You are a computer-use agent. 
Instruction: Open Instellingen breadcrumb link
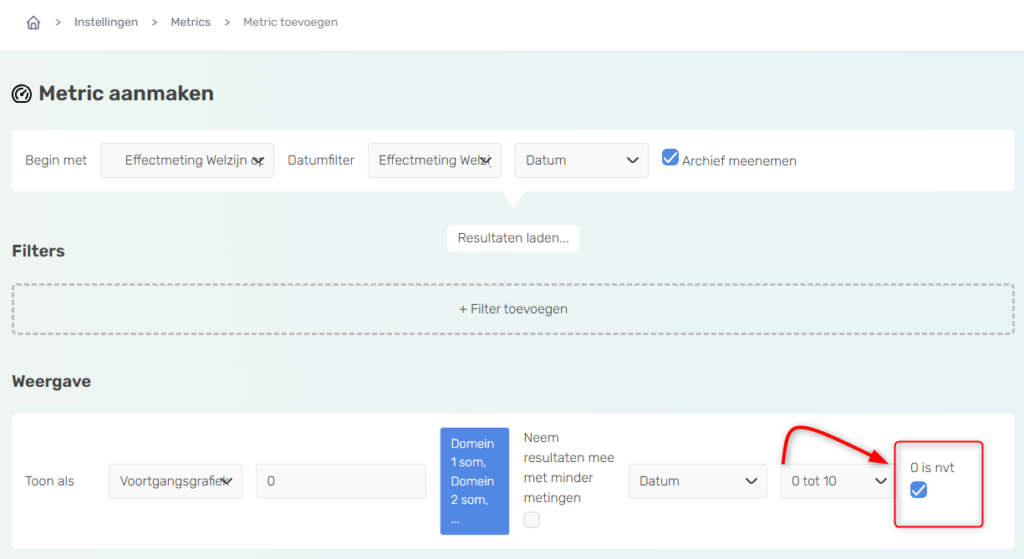click(106, 22)
